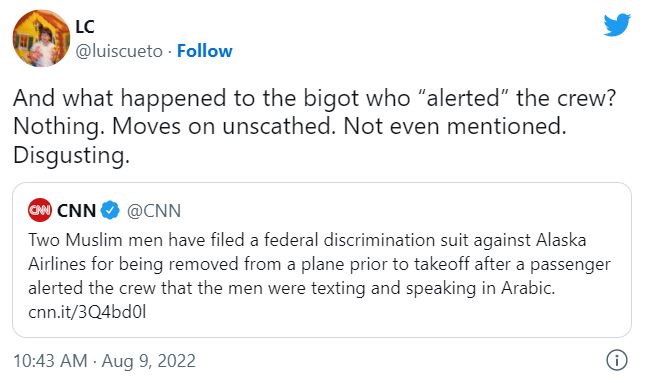Click the Twitter bird logo
647x383 pixels.
pyautogui.click(x=617, y=25)
